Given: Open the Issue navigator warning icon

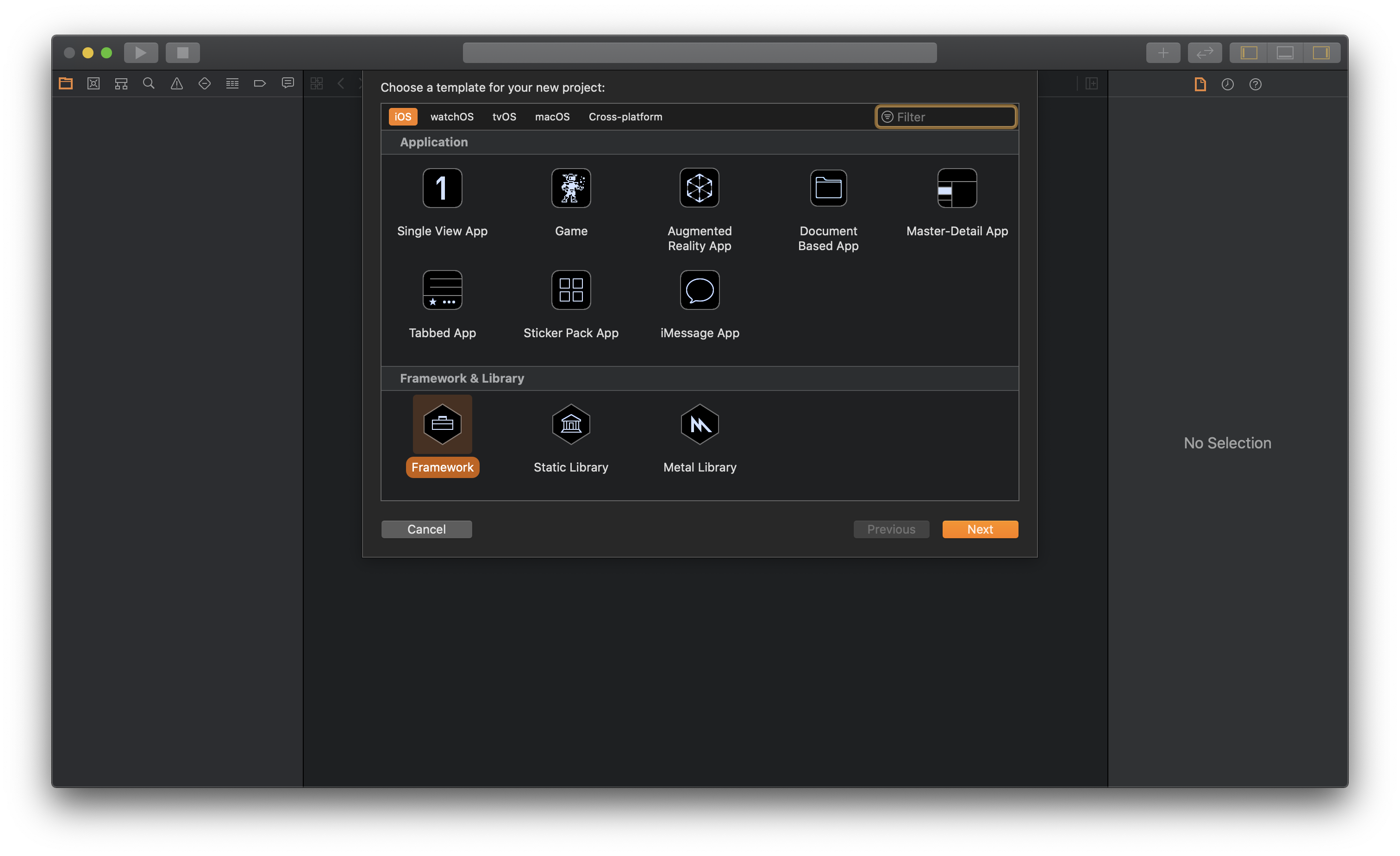Looking at the screenshot, I should coord(177,83).
